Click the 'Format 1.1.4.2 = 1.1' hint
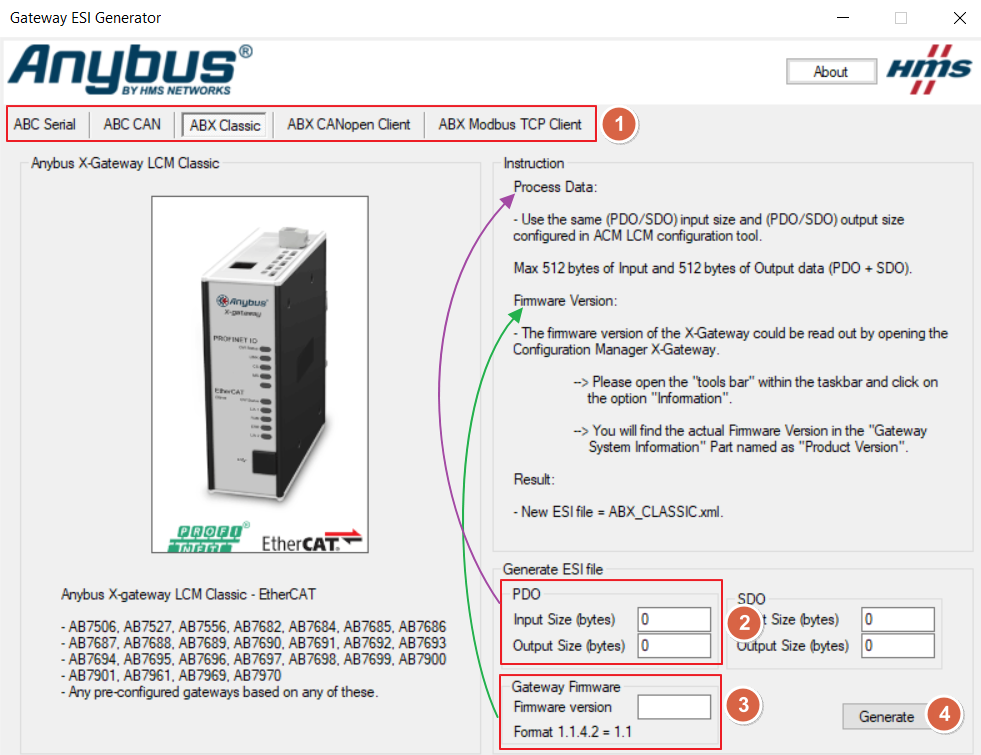This screenshot has width=981, height=755. tap(572, 732)
